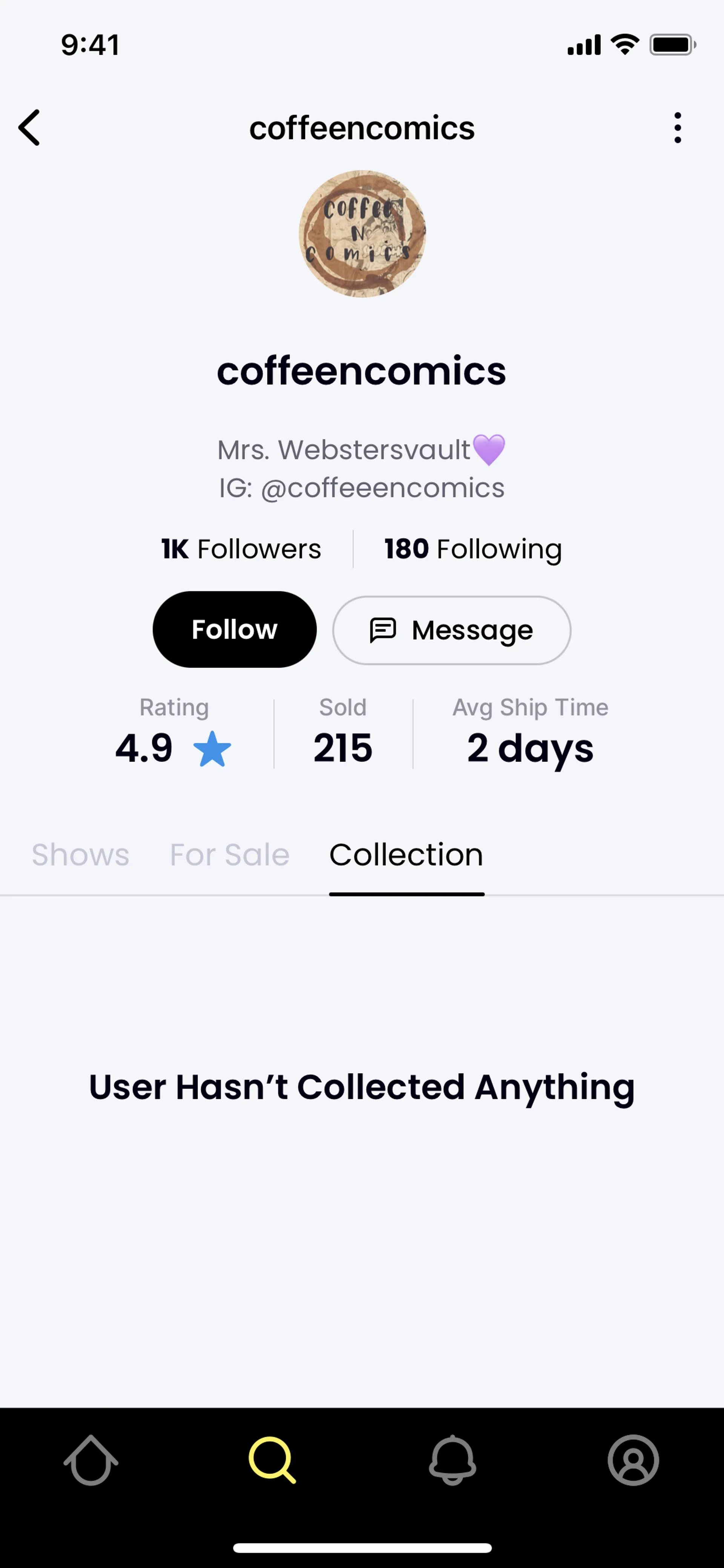
Task: Tap the purple heart emoji in bio
Action: tap(489, 450)
